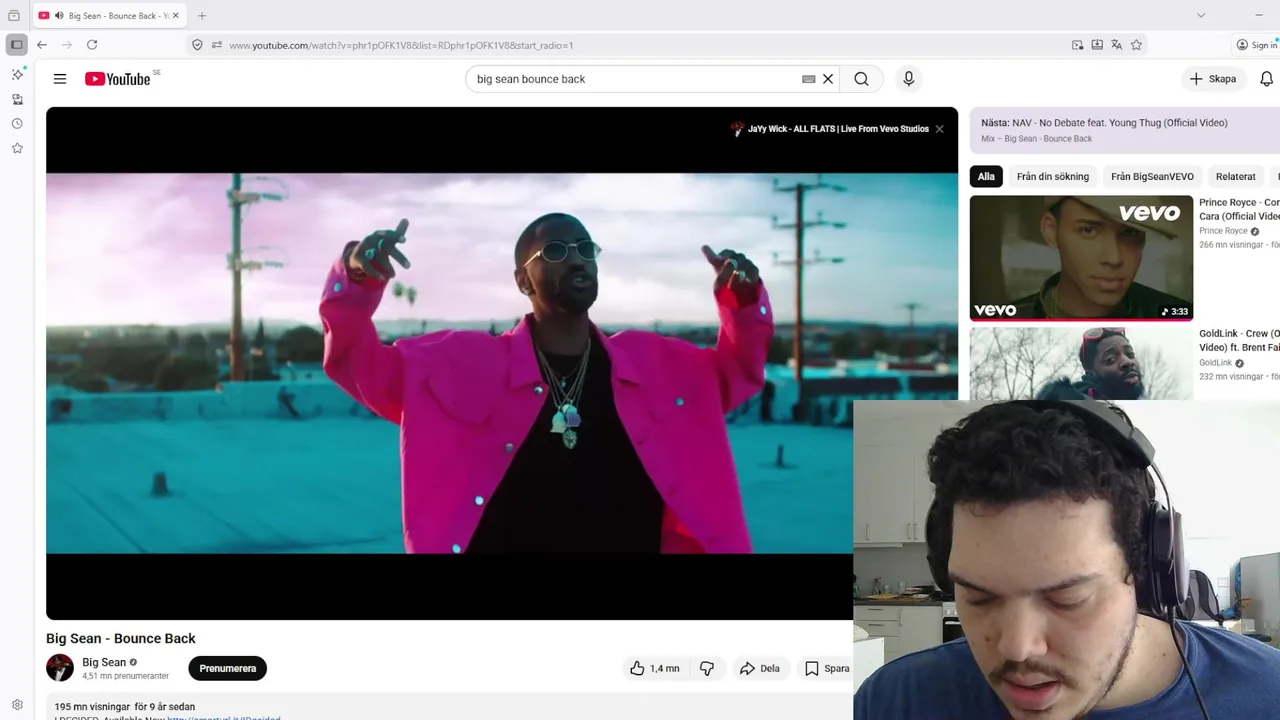The width and height of the screenshot is (1280, 720).
Task: Open the JaYy Wick ALL FLATS suggested video
Action: [x=837, y=129]
